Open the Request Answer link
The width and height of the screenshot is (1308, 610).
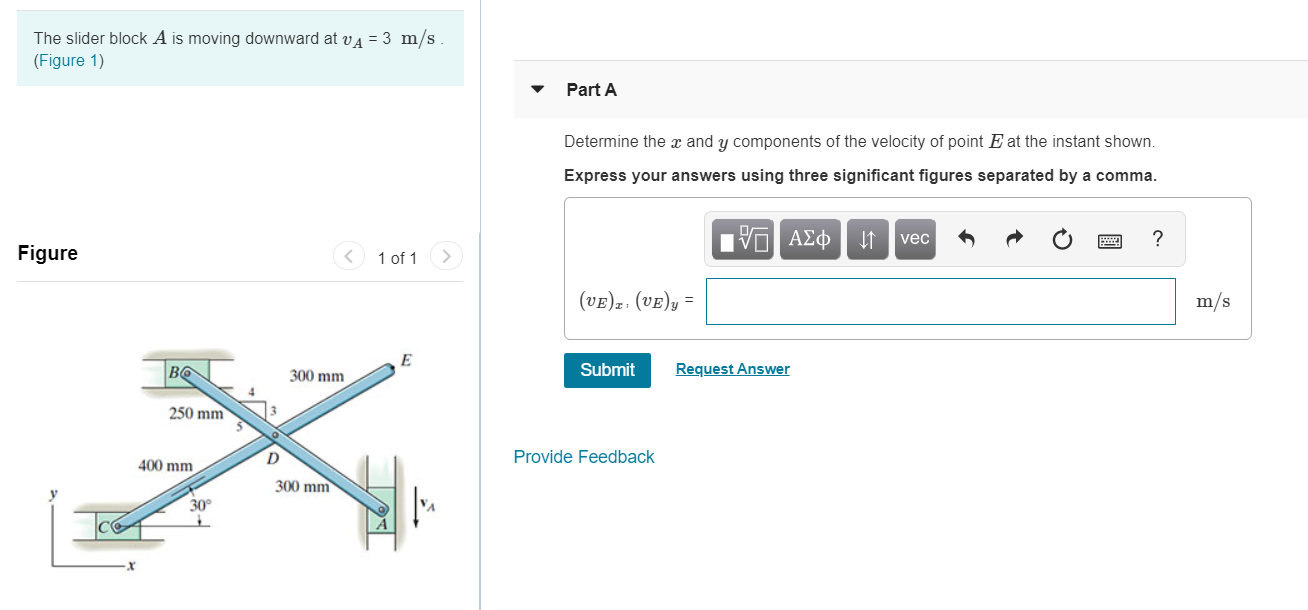732,368
